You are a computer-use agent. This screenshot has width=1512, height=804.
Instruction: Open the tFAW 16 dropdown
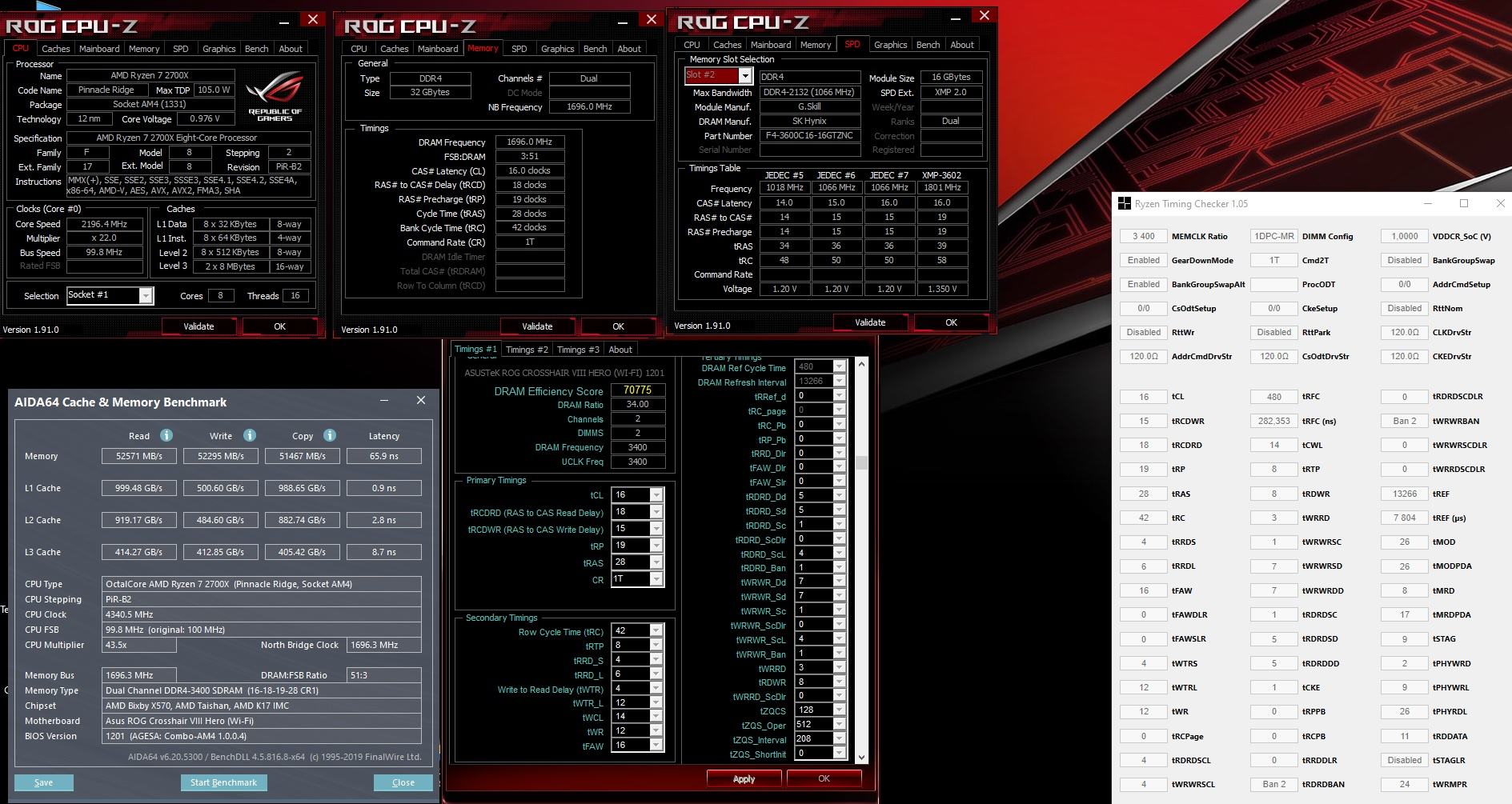656,745
